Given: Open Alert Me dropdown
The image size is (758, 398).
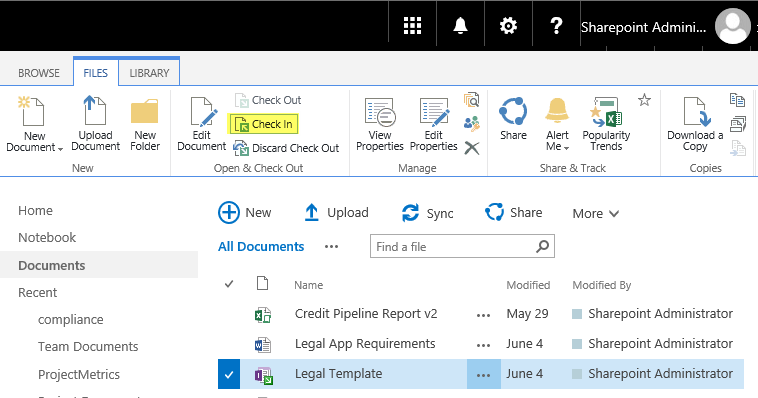Looking at the screenshot, I should (x=557, y=124).
